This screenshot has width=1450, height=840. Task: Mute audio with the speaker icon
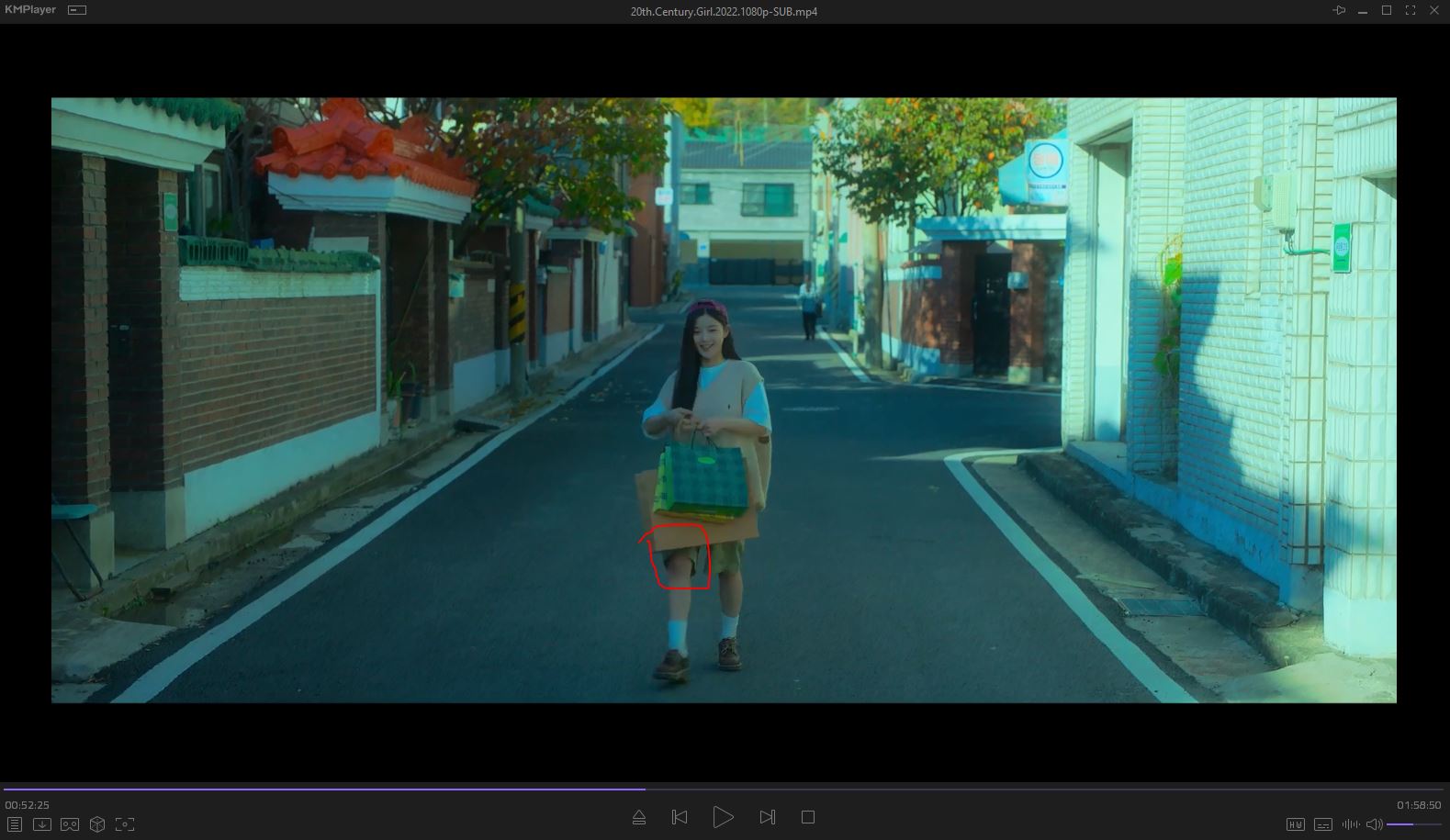tap(1375, 824)
